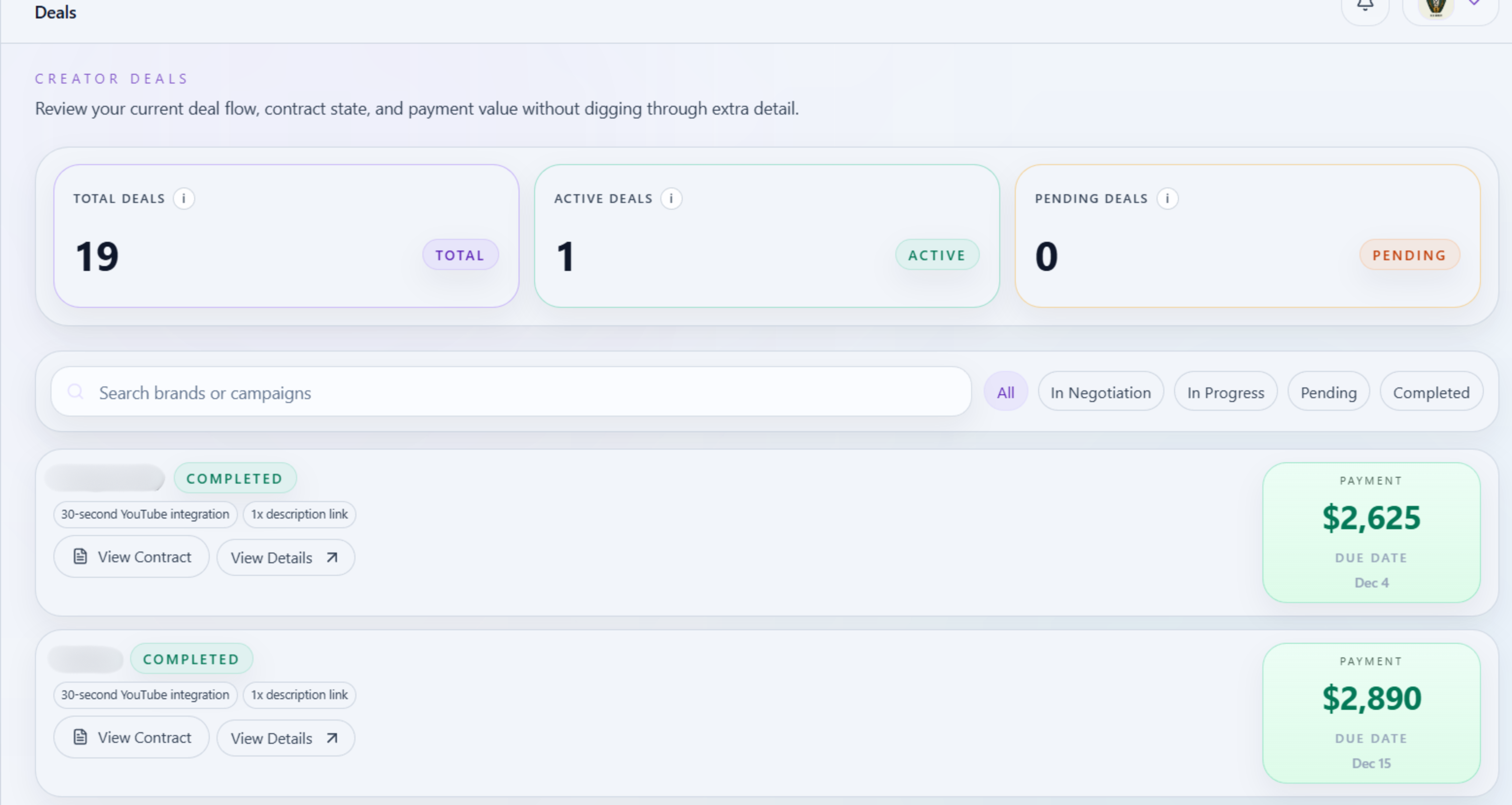The height and width of the screenshot is (805, 1512).
Task: Open View Details for the $2,625 deal
Action: (x=286, y=557)
